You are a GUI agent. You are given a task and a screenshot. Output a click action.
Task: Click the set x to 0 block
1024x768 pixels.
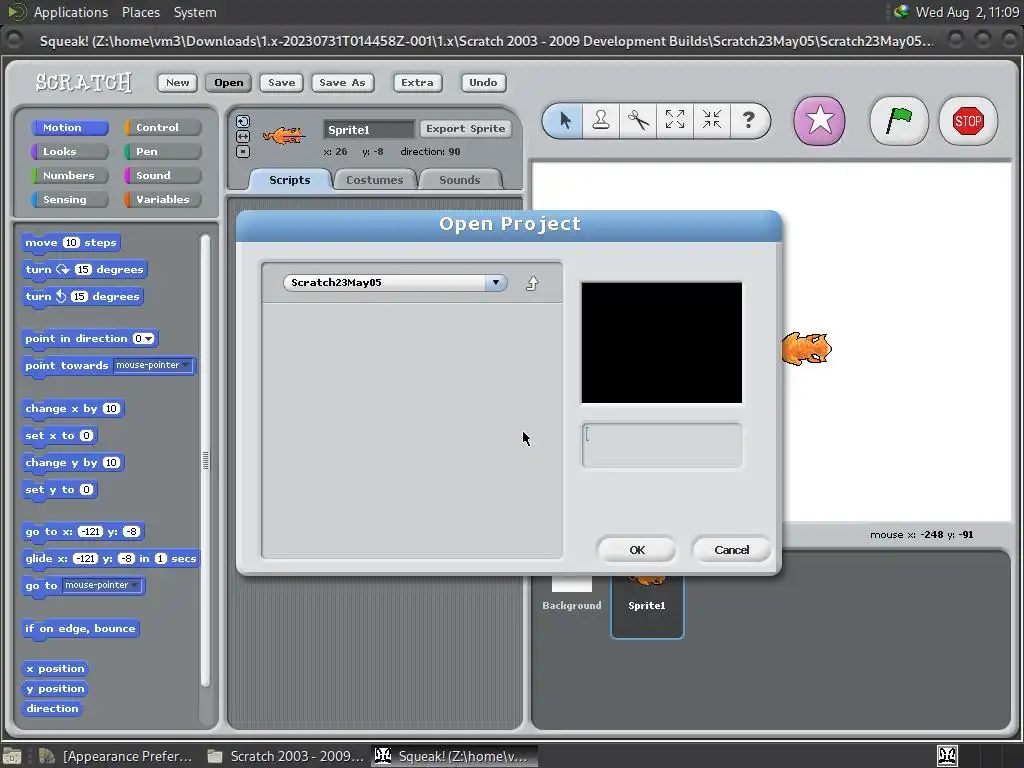(x=59, y=436)
